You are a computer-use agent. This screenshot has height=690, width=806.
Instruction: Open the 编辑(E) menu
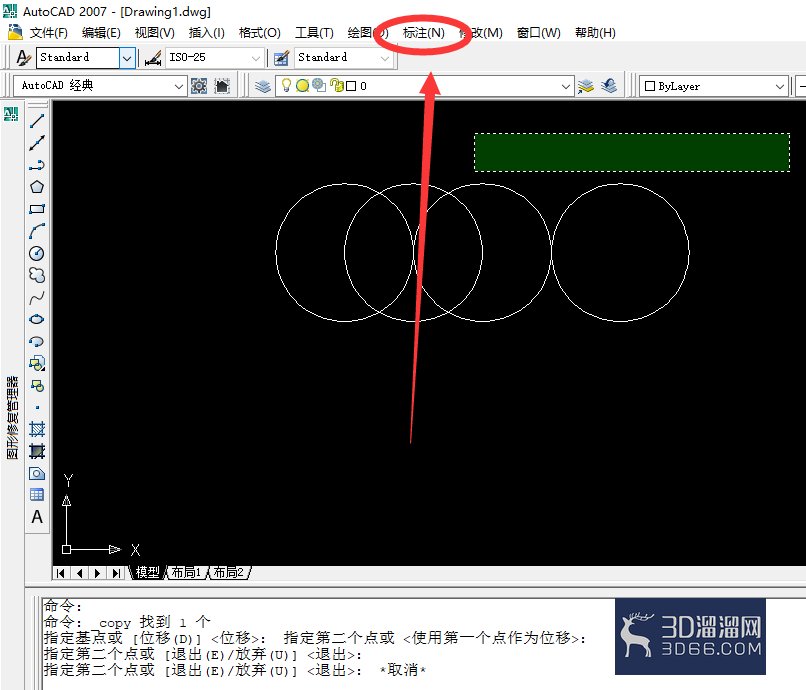coord(101,33)
